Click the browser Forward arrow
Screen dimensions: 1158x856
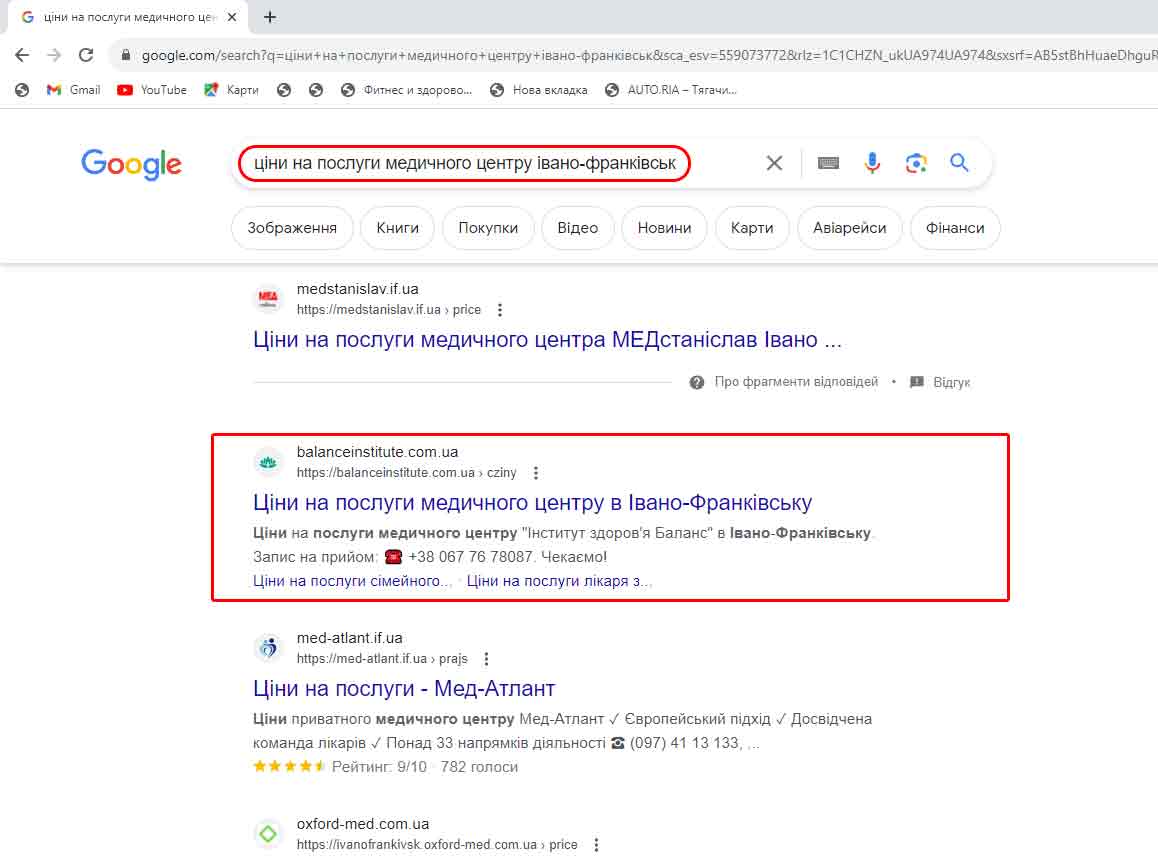54,55
